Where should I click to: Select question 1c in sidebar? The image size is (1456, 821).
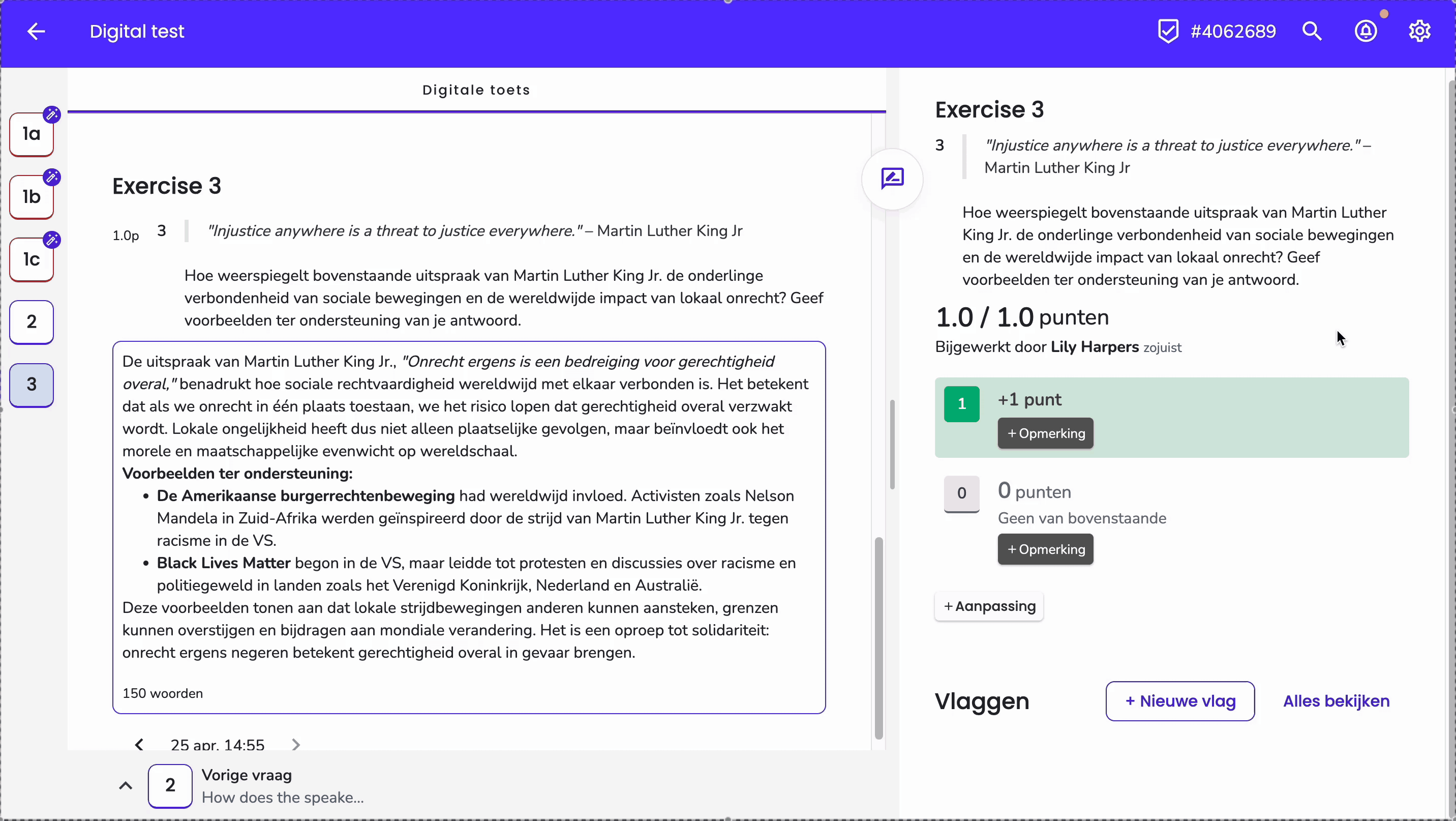(x=32, y=260)
